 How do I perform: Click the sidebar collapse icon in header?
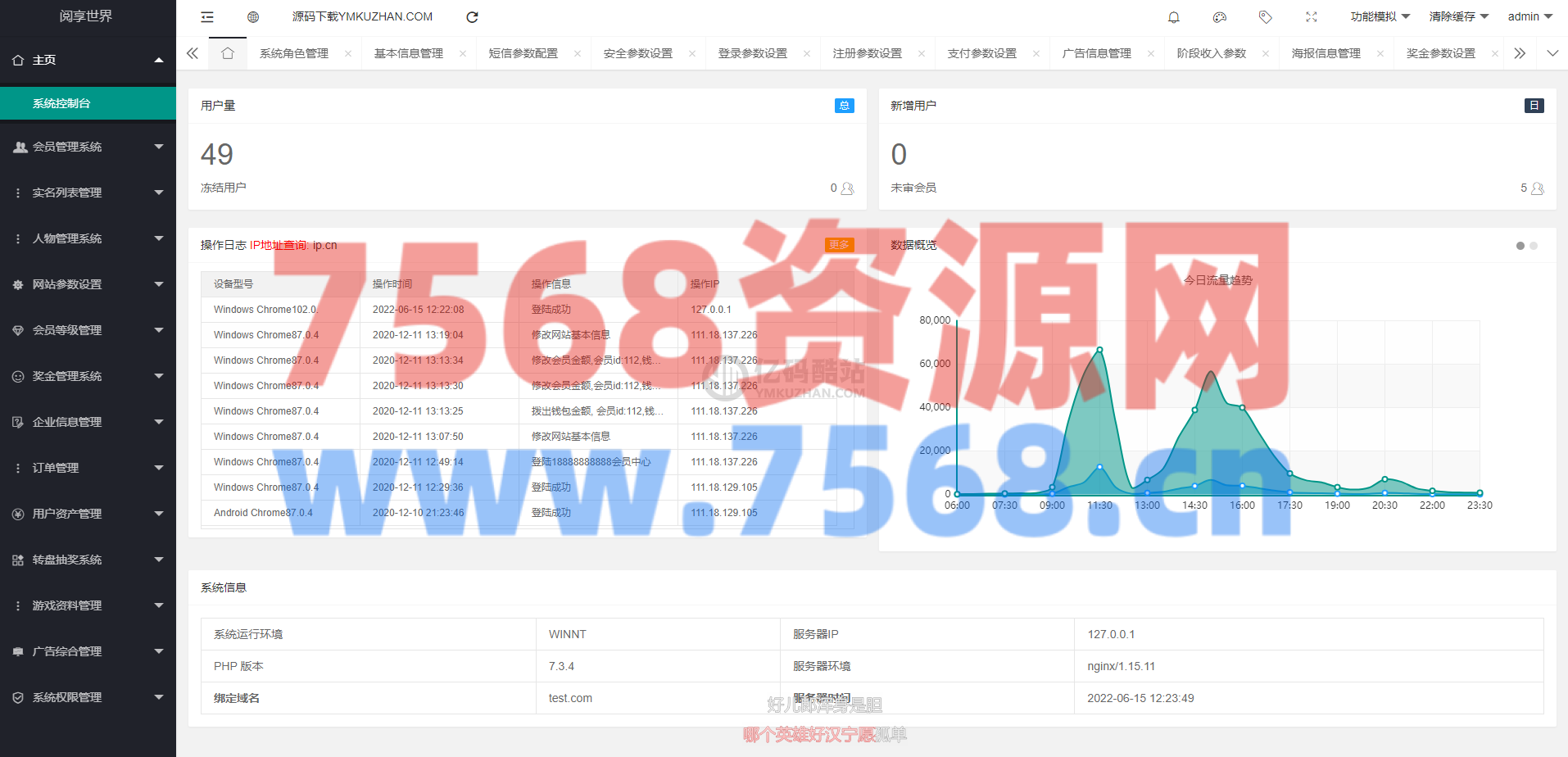click(x=207, y=17)
